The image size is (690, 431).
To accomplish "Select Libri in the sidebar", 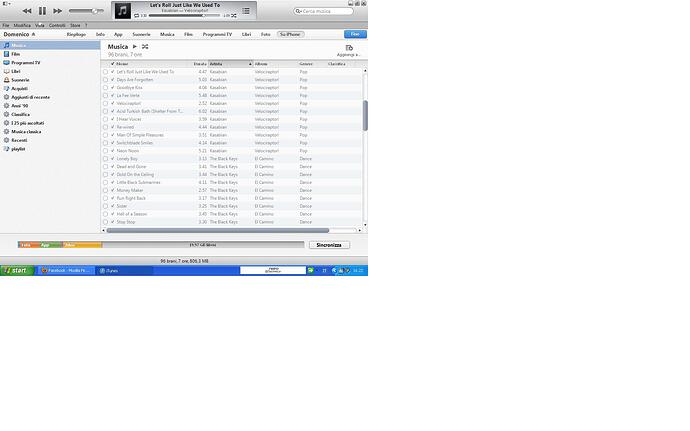I will pos(50,71).
